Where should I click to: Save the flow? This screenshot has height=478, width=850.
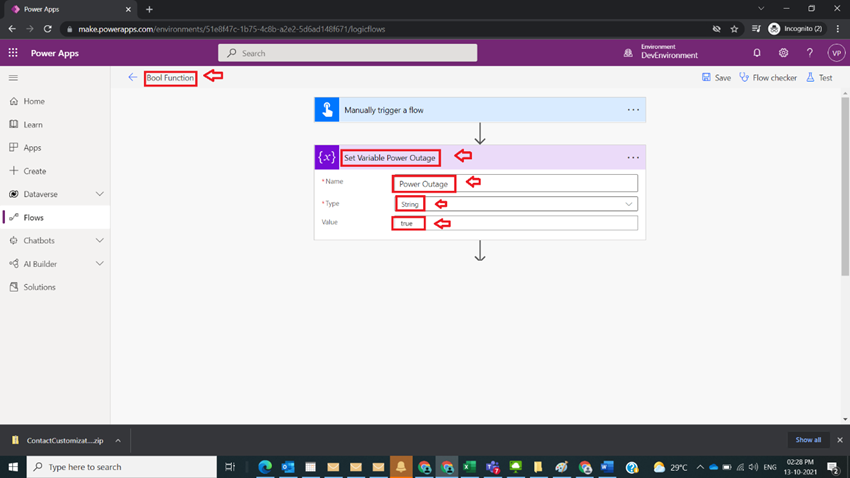pos(716,77)
